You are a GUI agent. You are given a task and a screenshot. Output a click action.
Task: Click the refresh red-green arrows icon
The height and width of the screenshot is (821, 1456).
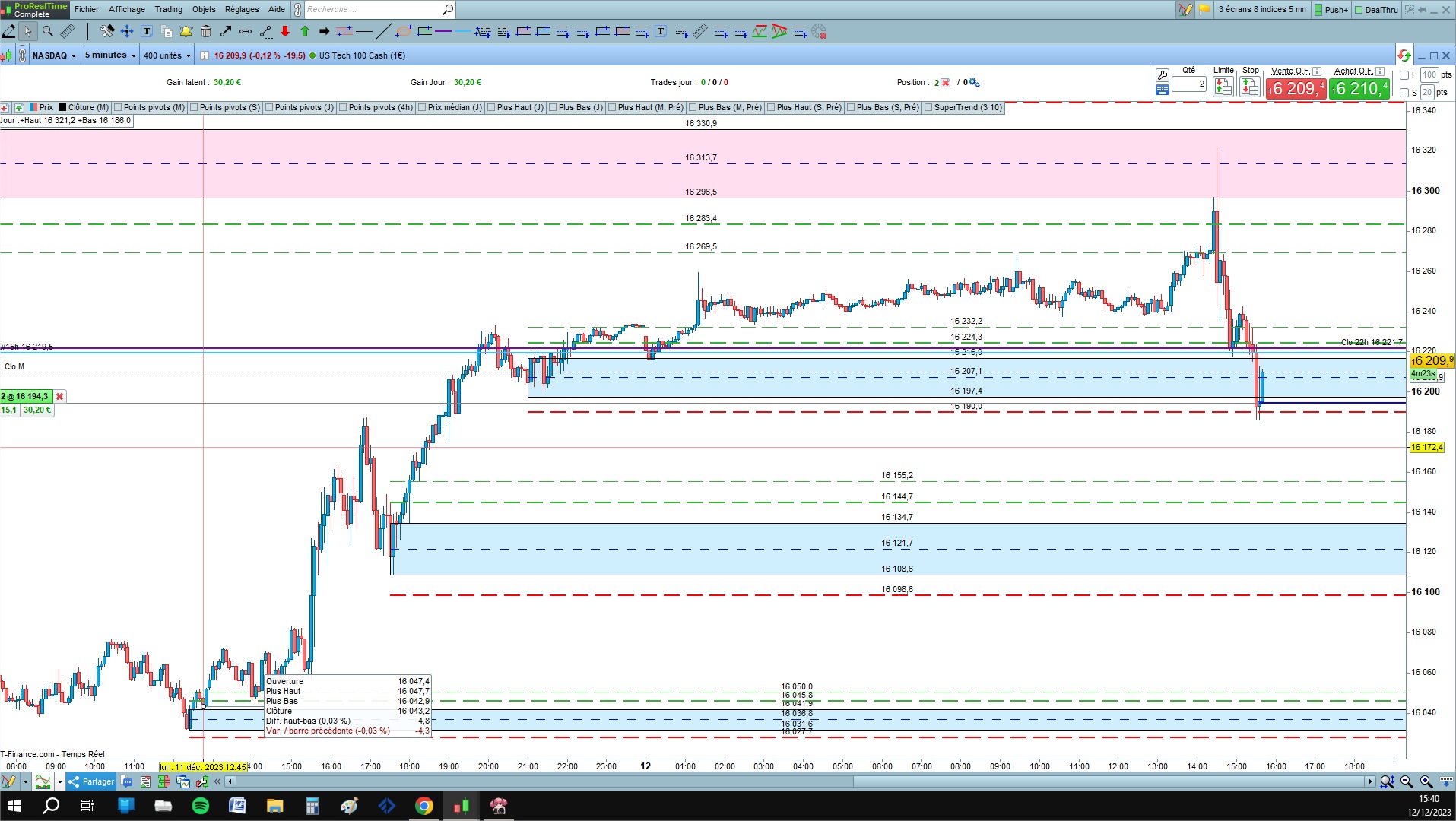click(x=1404, y=55)
